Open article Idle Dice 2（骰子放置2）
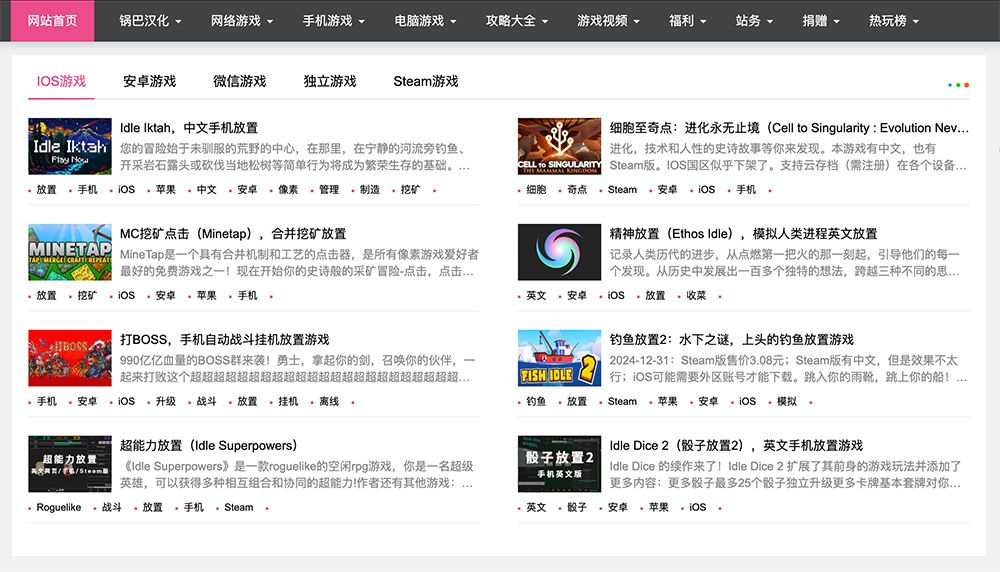This screenshot has width=1000, height=572. pyautogui.click(x=736, y=445)
